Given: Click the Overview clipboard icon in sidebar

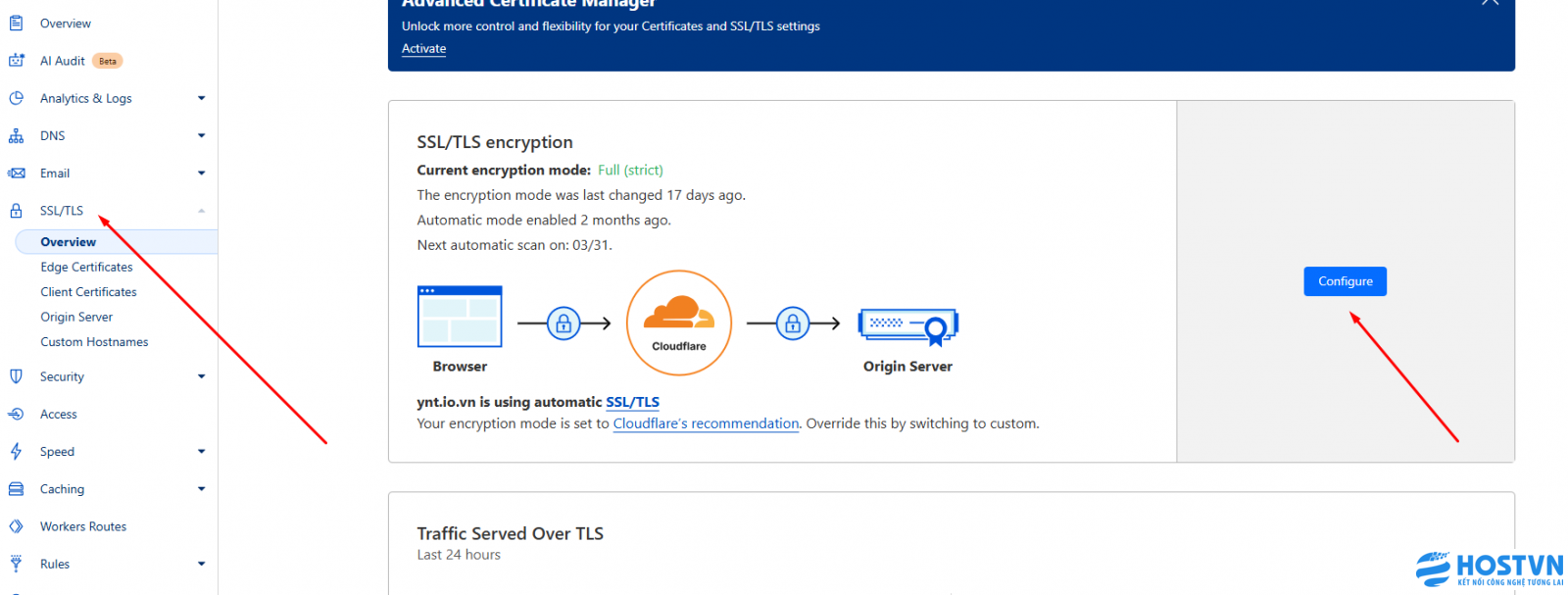Looking at the screenshot, I should 16,23.
